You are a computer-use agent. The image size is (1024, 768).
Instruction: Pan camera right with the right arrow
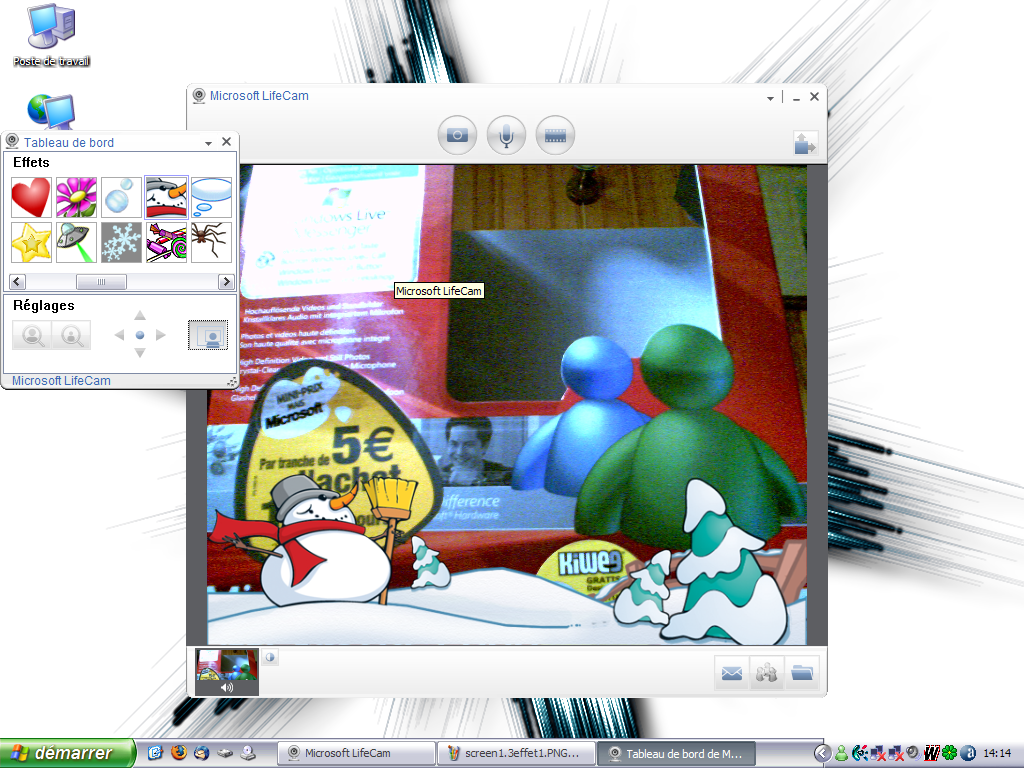pos(160,335)
